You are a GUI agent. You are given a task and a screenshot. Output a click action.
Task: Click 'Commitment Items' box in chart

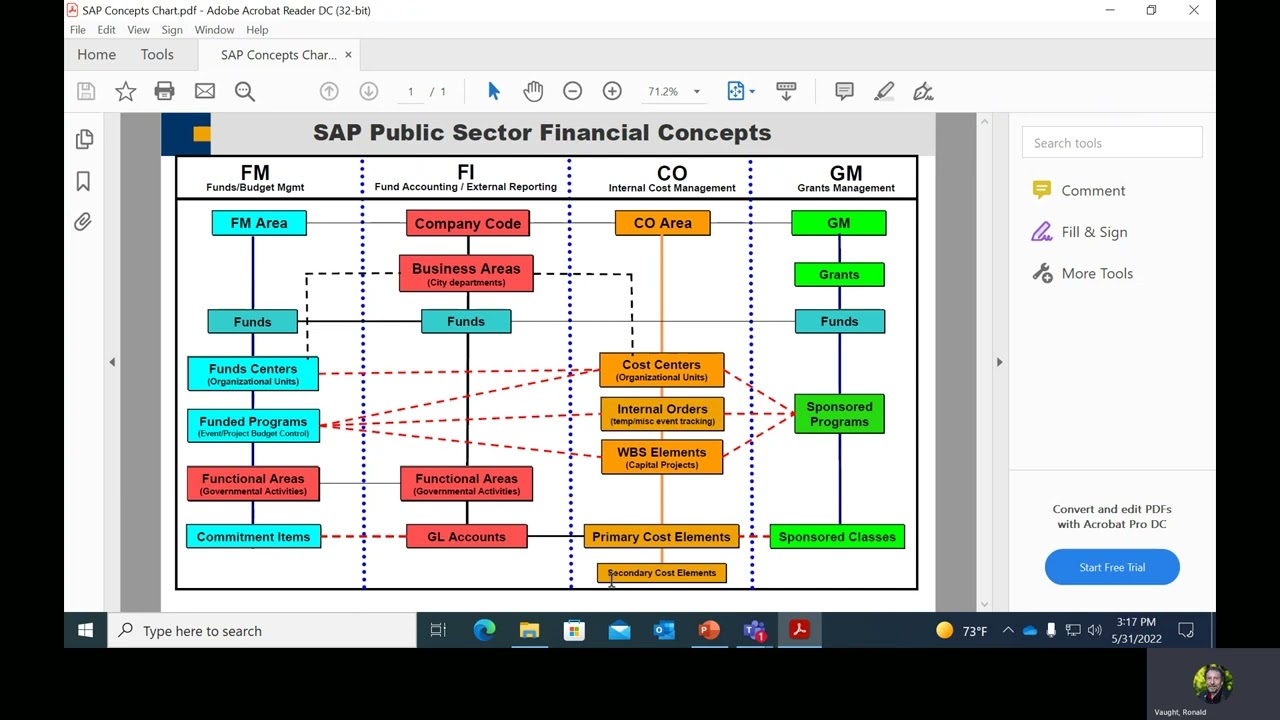(x=253, y=537)
